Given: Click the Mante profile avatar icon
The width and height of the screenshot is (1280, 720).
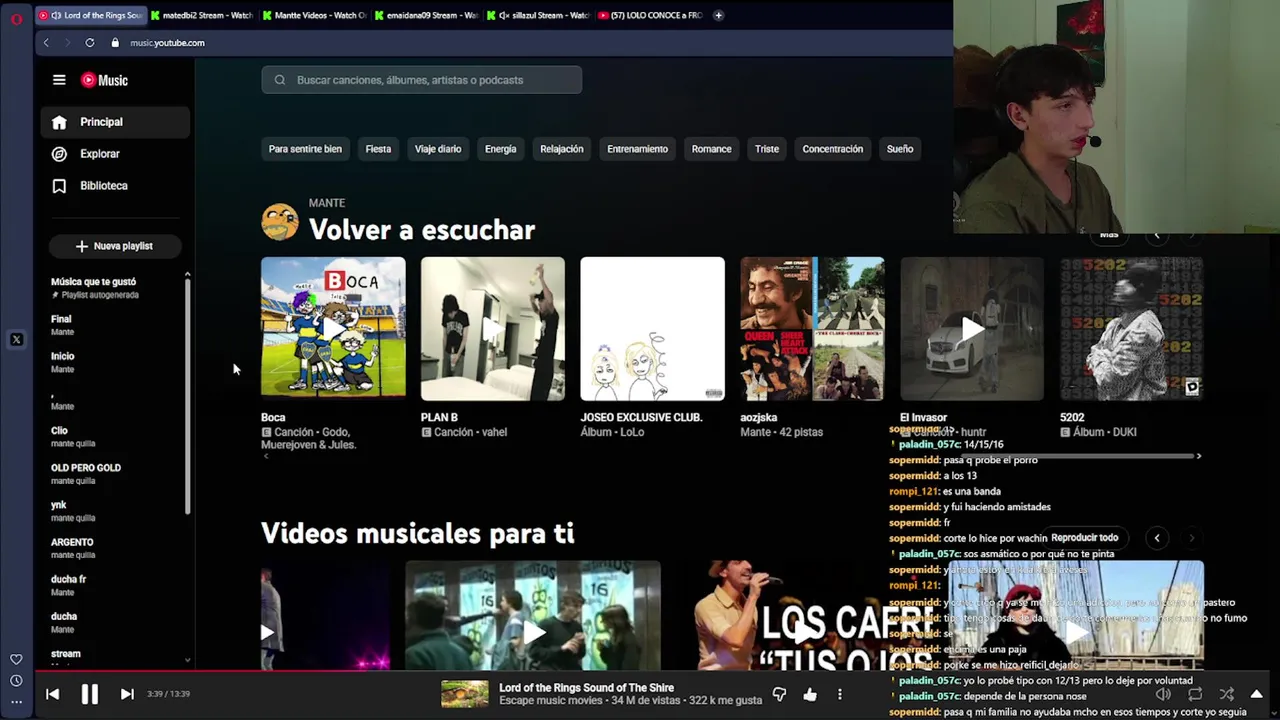Looking at the screenshot, I should [280, 222].
